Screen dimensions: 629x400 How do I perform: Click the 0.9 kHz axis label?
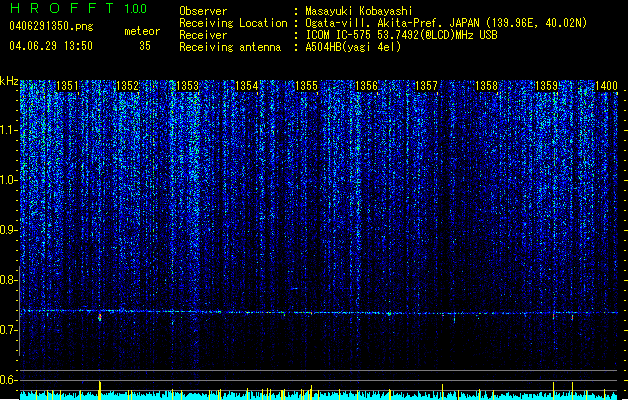pyautogui.click(x=8, y=230)
